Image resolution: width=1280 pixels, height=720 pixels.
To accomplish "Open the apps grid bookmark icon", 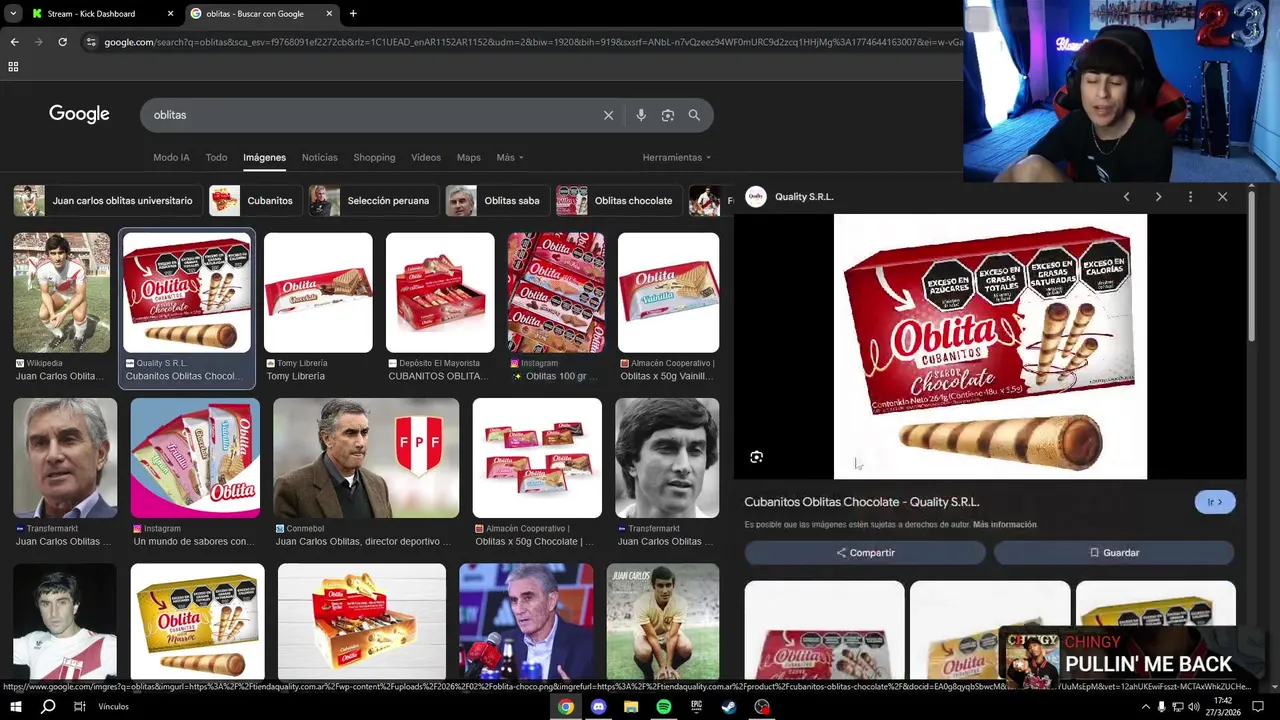I will [13, 67].
